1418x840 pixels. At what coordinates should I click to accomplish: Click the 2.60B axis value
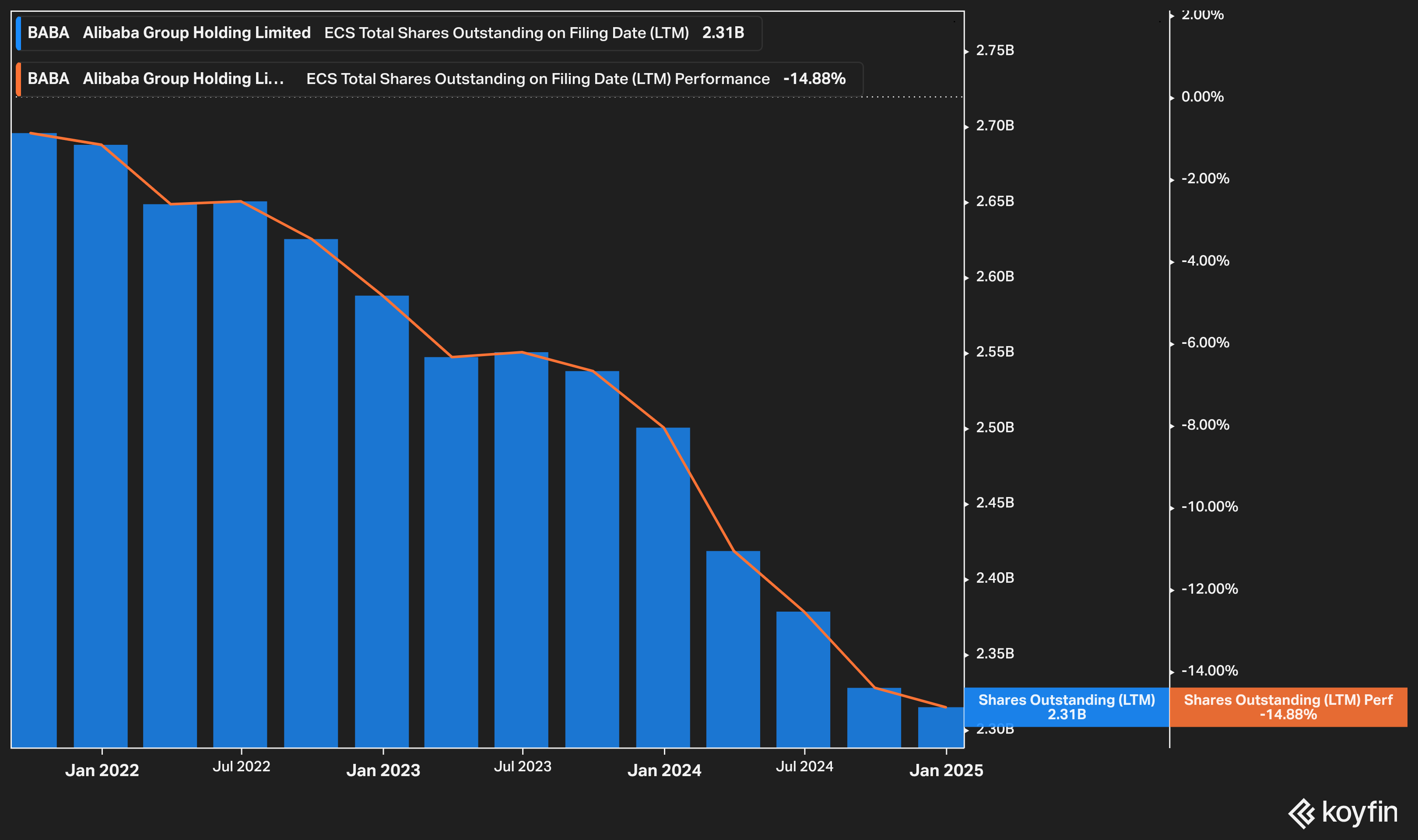[x=995, y=277]
